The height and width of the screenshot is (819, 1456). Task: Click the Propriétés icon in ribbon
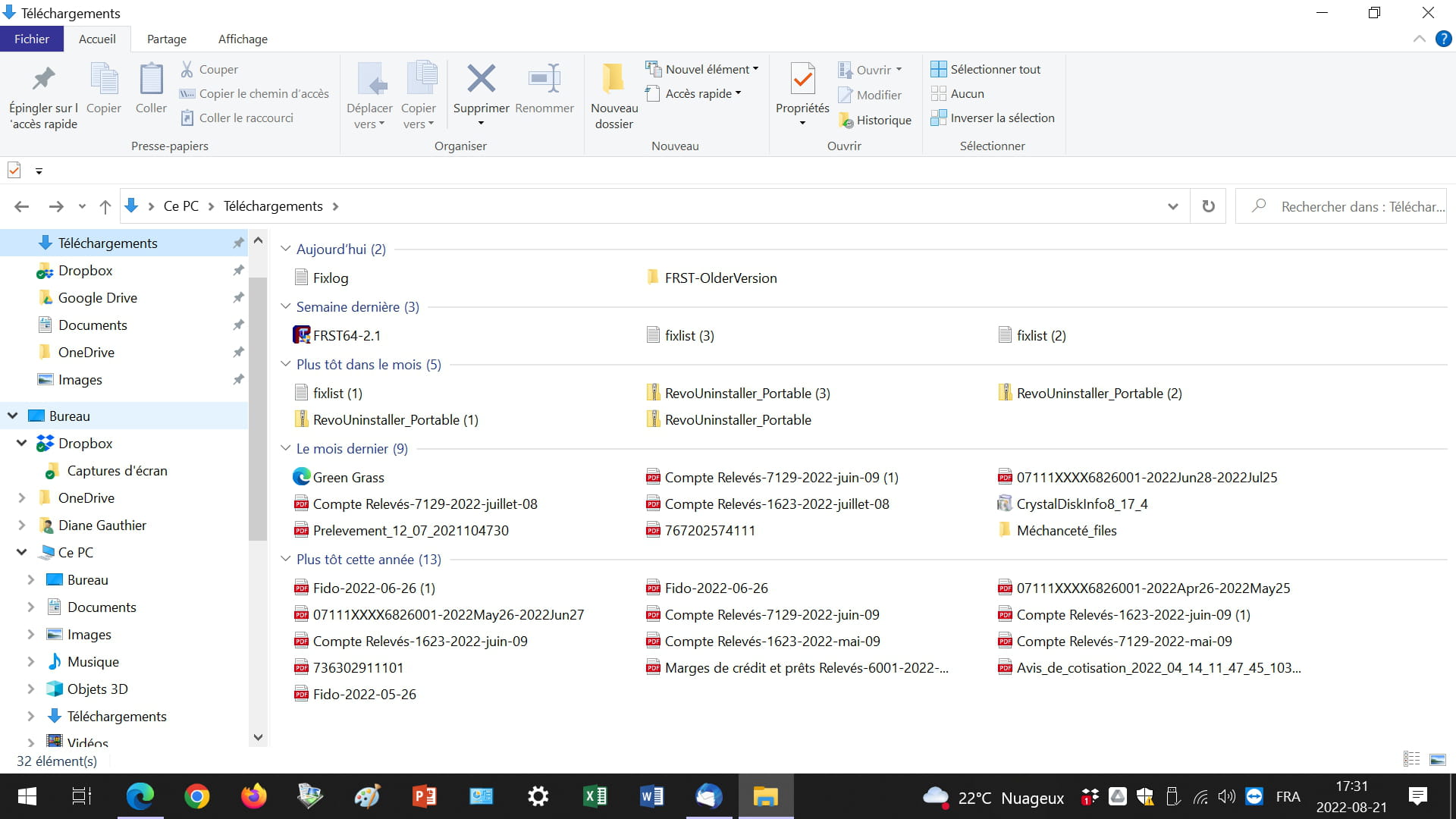(802, 79)
